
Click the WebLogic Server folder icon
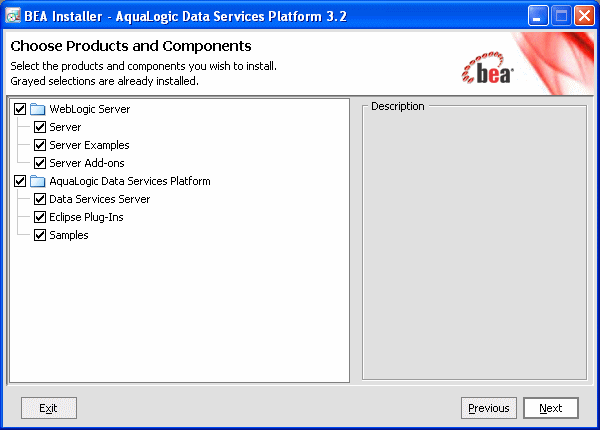[38, 109]
